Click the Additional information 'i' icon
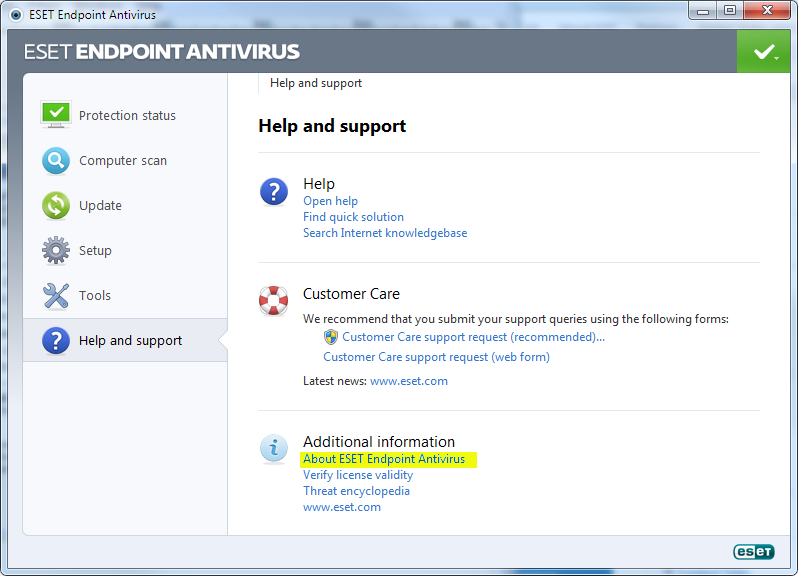 (x=274, y=449)
